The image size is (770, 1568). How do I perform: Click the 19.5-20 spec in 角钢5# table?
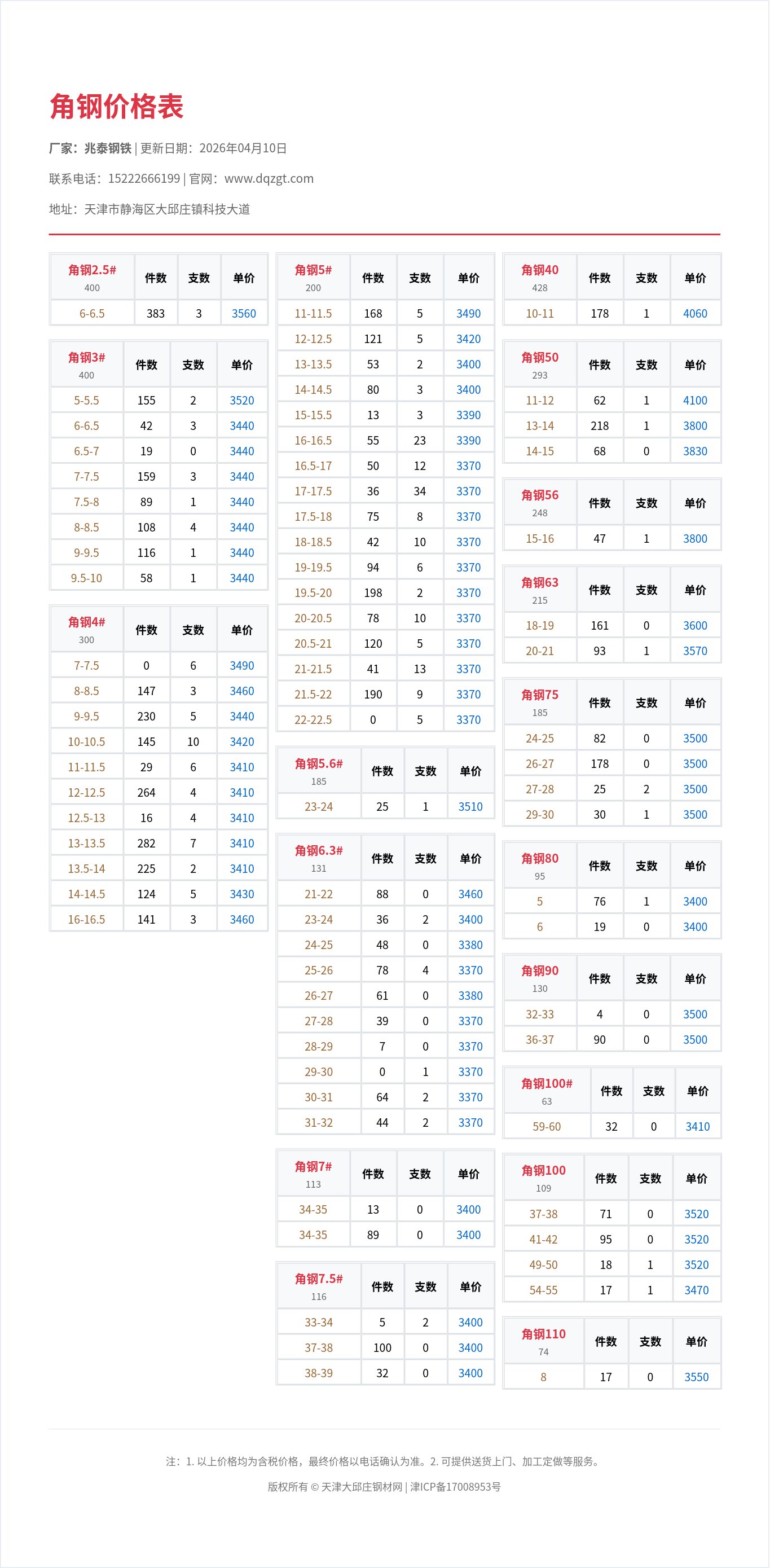pos(313,593)
